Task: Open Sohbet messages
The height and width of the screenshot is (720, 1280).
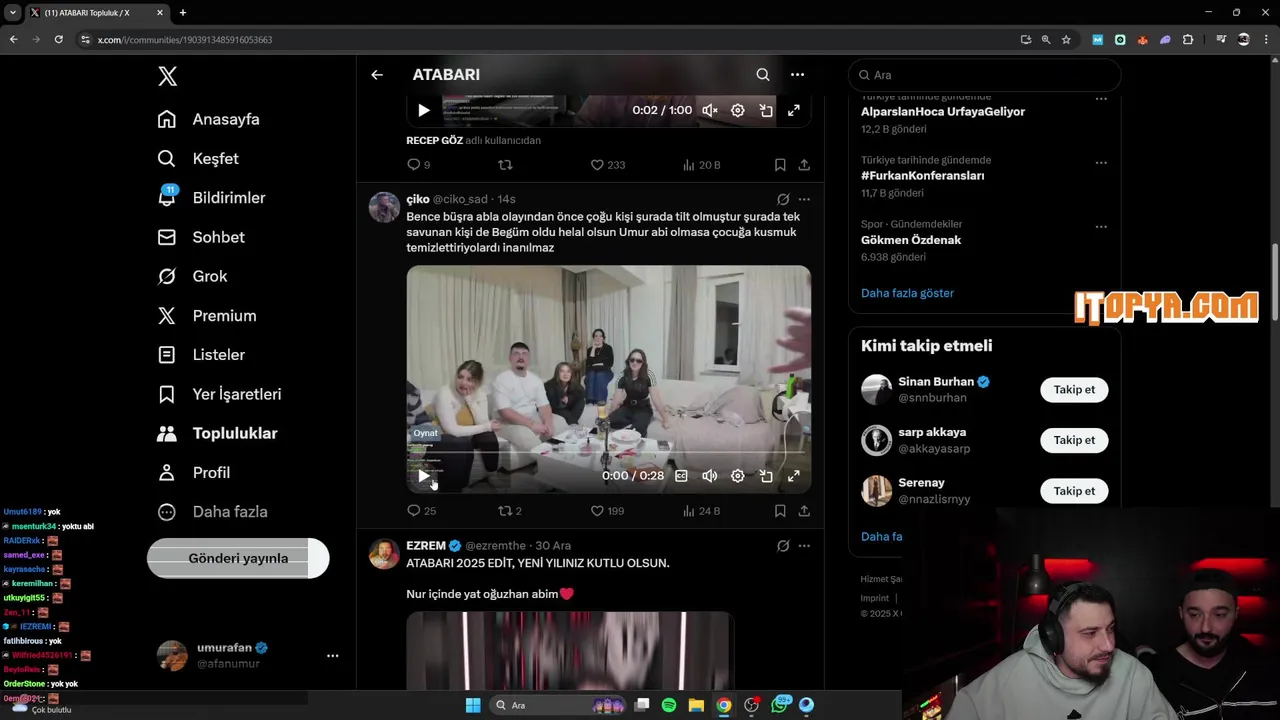Action: click(201, 237)
